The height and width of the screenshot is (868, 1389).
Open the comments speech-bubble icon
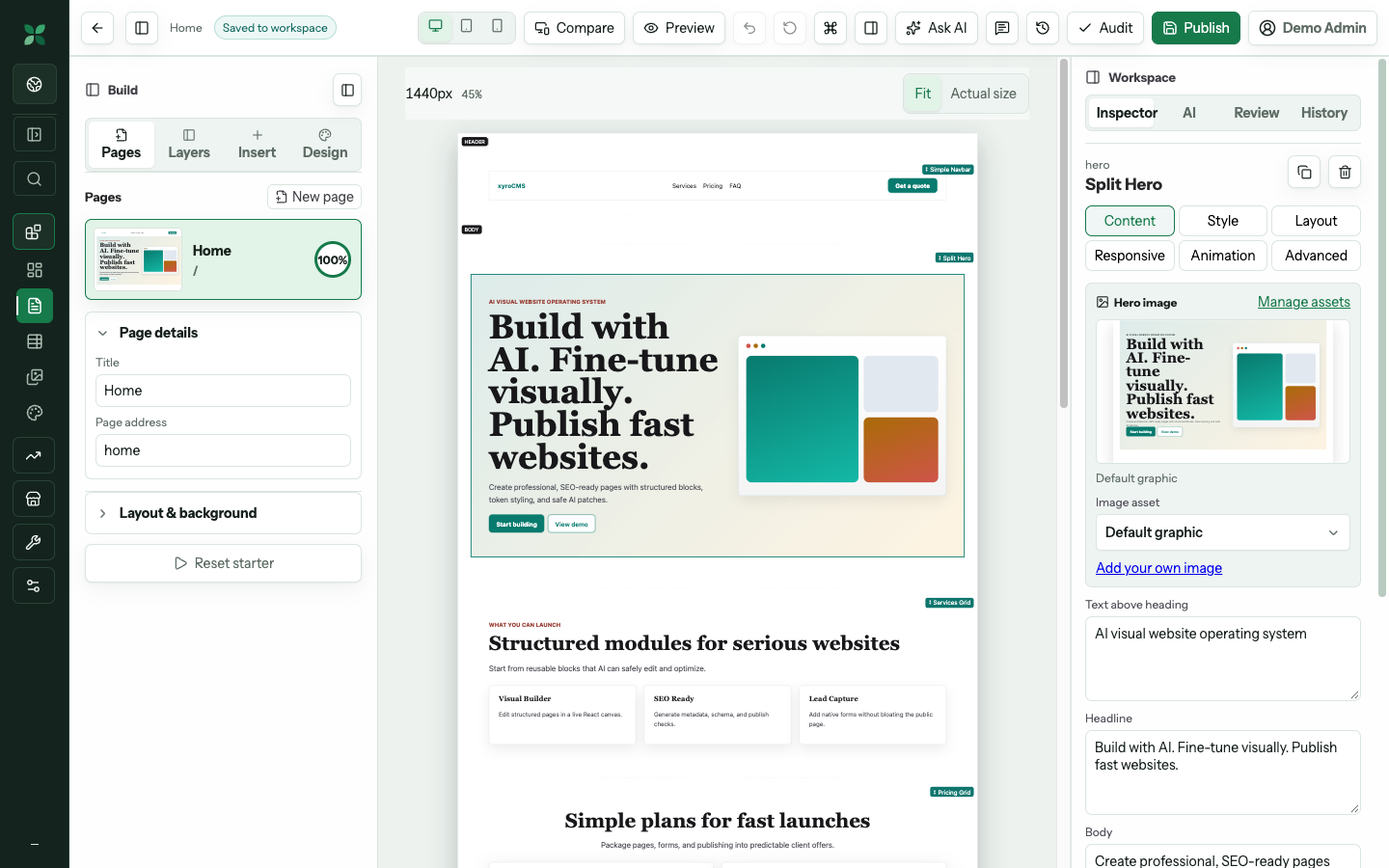tap(1002, 28)
